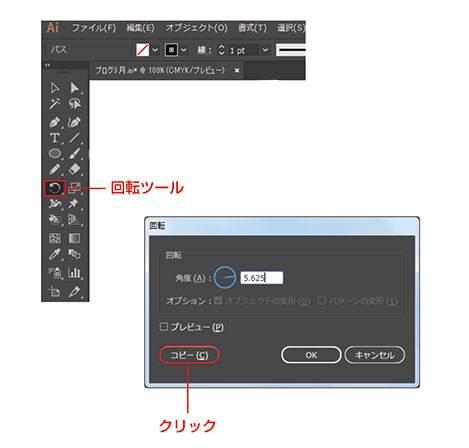This screenshot has width=469, height=448.
Task: Select the Eraser tool
Action: (x=74, y=169)
